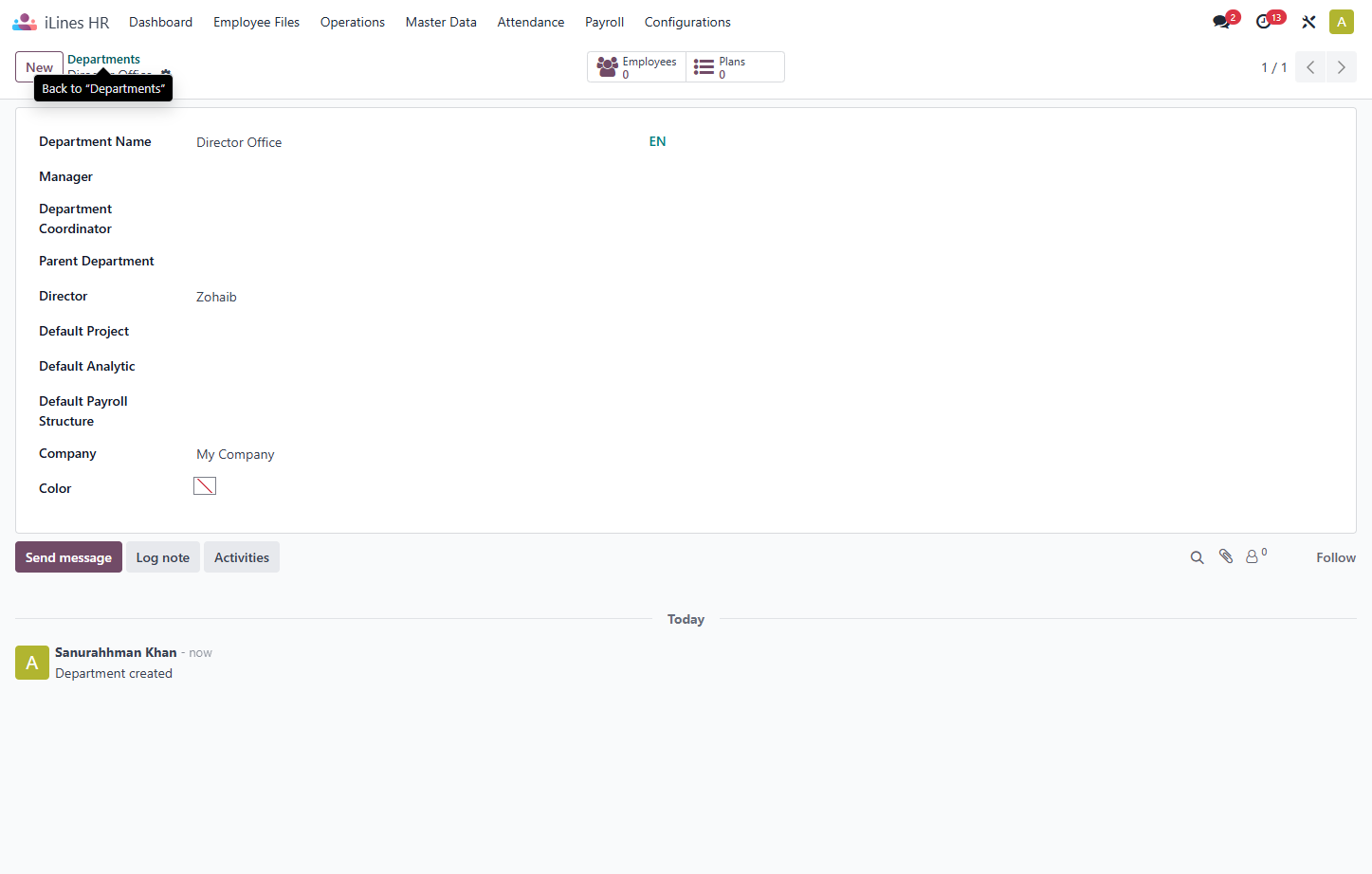The height and width of the screenshot is (874, 1372).
Task: Open the Employee Files menu
Action: point(256,22)
